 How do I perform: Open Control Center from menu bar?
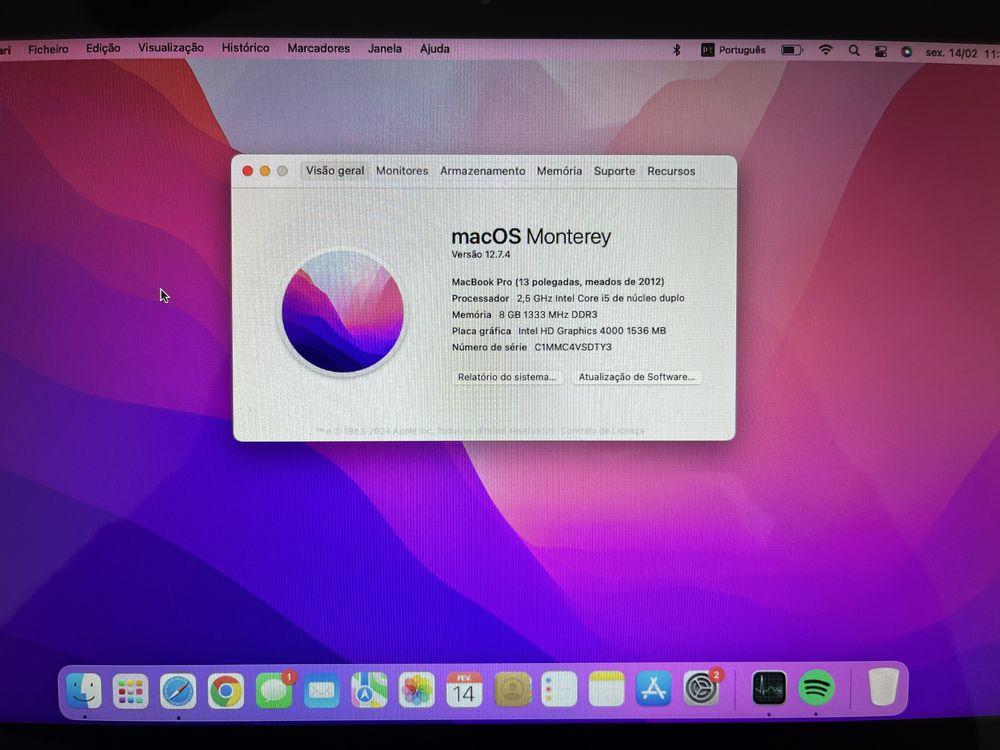[881, 52]
